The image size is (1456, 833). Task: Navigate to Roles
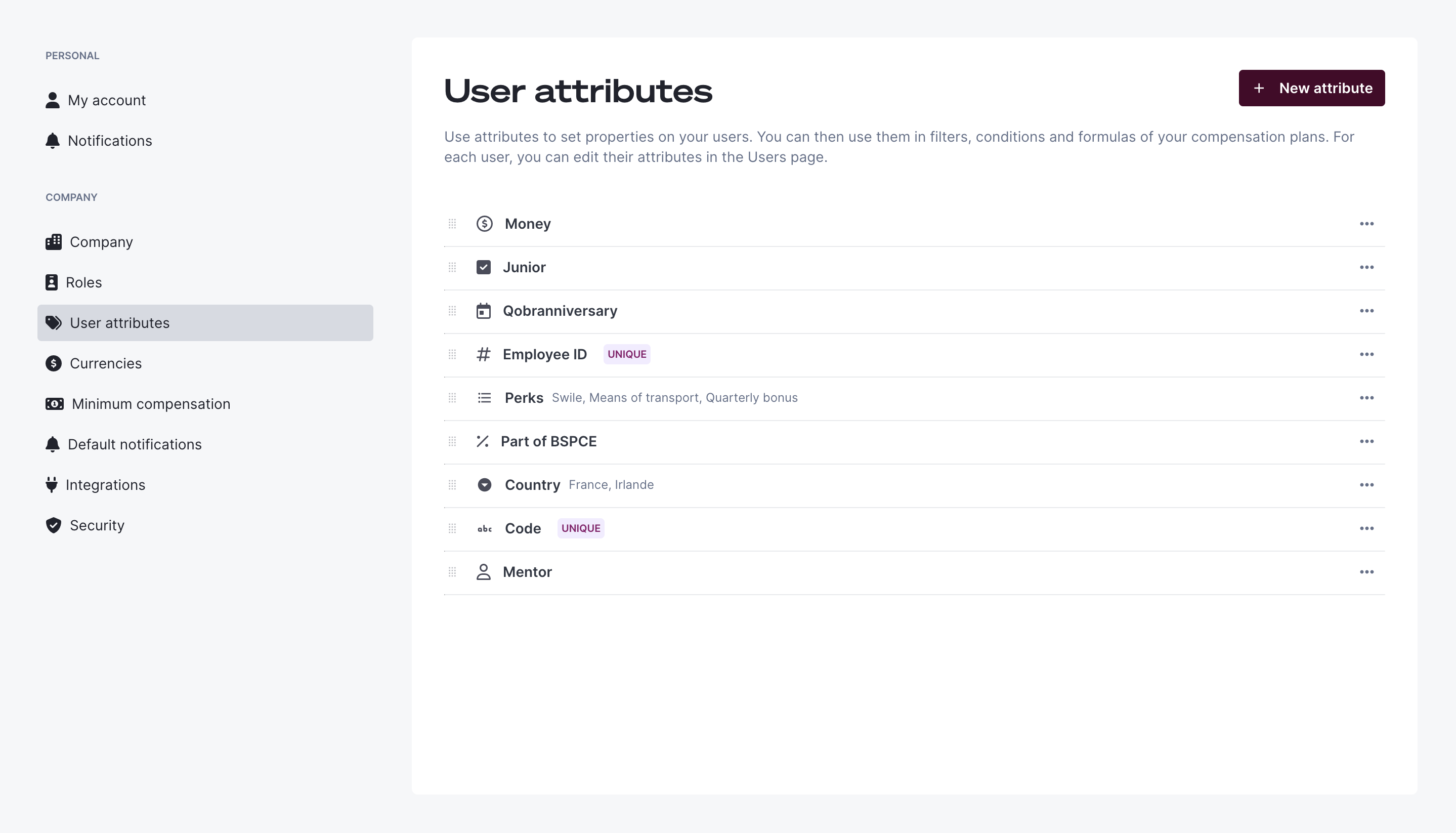click(x=205, y=282)
